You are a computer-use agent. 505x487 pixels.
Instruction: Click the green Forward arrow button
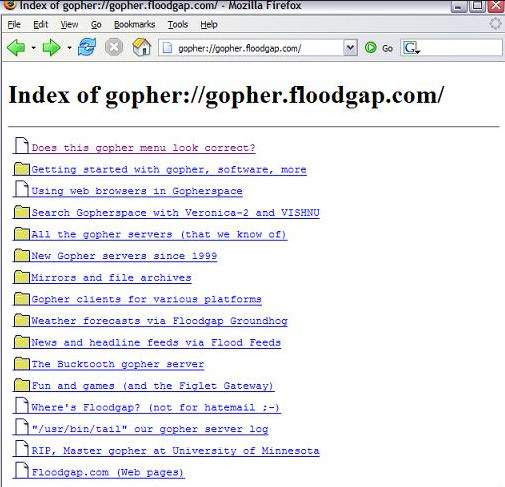[x=52, y=48]
